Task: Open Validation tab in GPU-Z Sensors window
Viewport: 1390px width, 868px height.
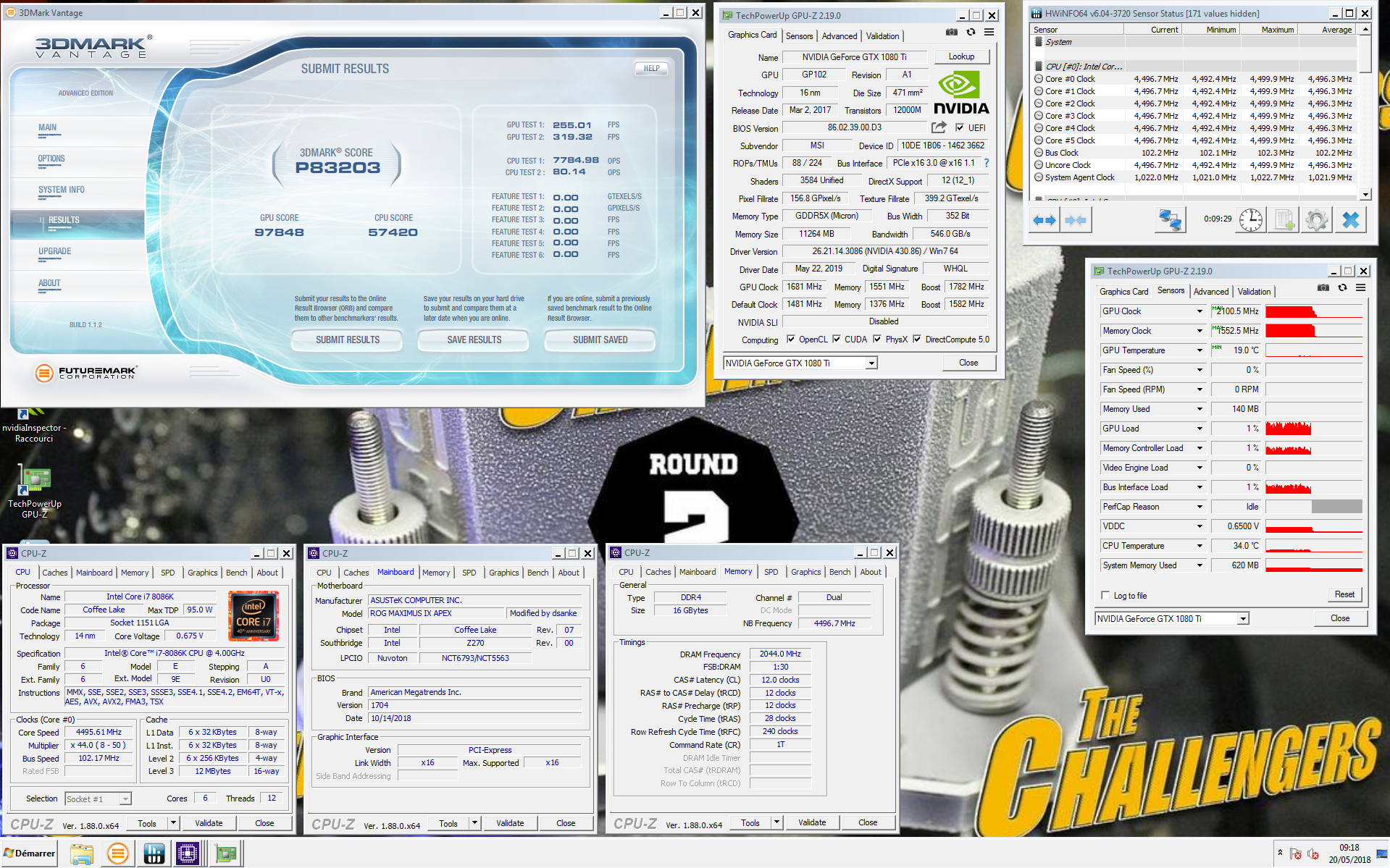Action: point(1254,291)
